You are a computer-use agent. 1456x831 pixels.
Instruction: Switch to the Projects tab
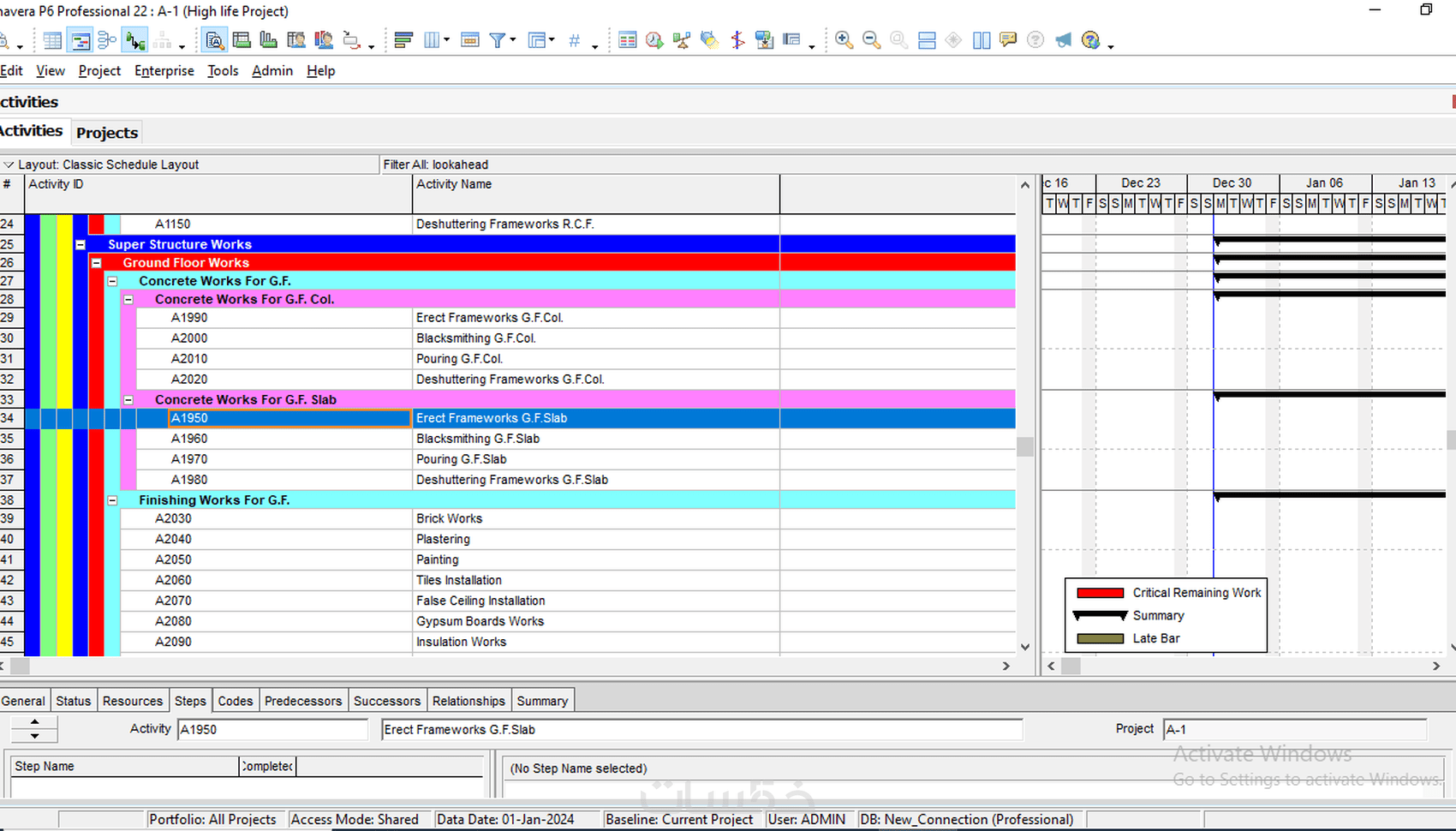[107, 133]
